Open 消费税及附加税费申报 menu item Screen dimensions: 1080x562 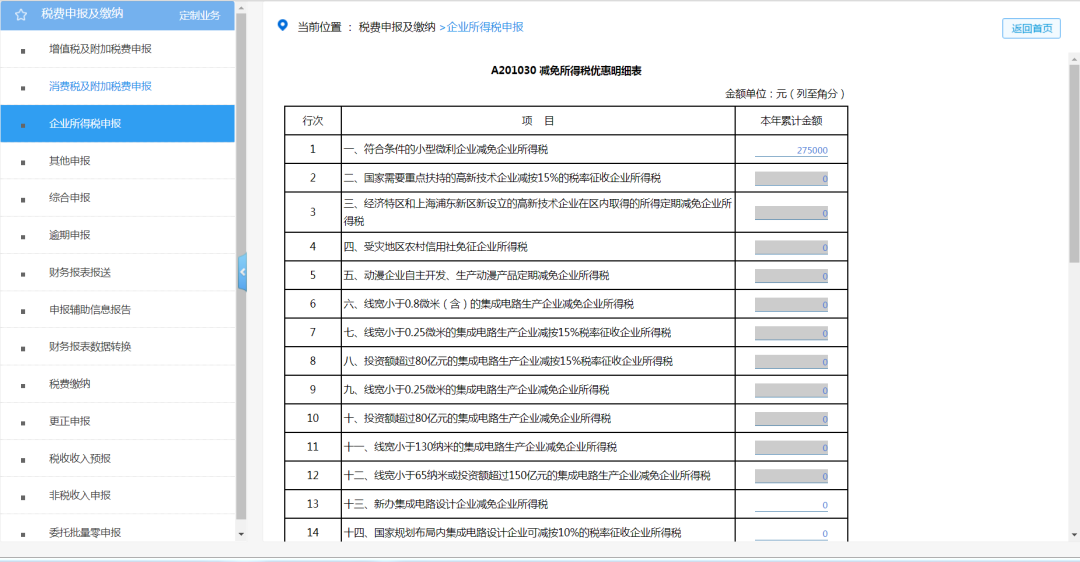(x=118, y=86)
